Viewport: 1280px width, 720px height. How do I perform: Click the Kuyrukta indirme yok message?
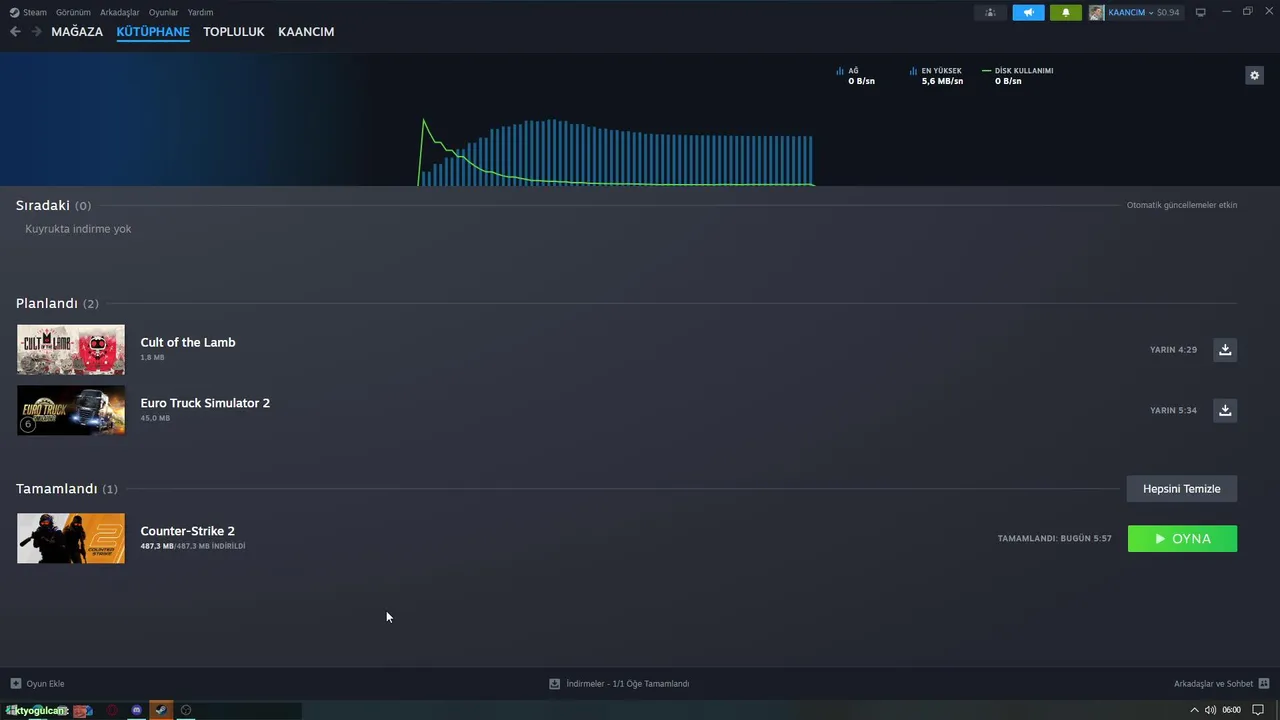78,229
